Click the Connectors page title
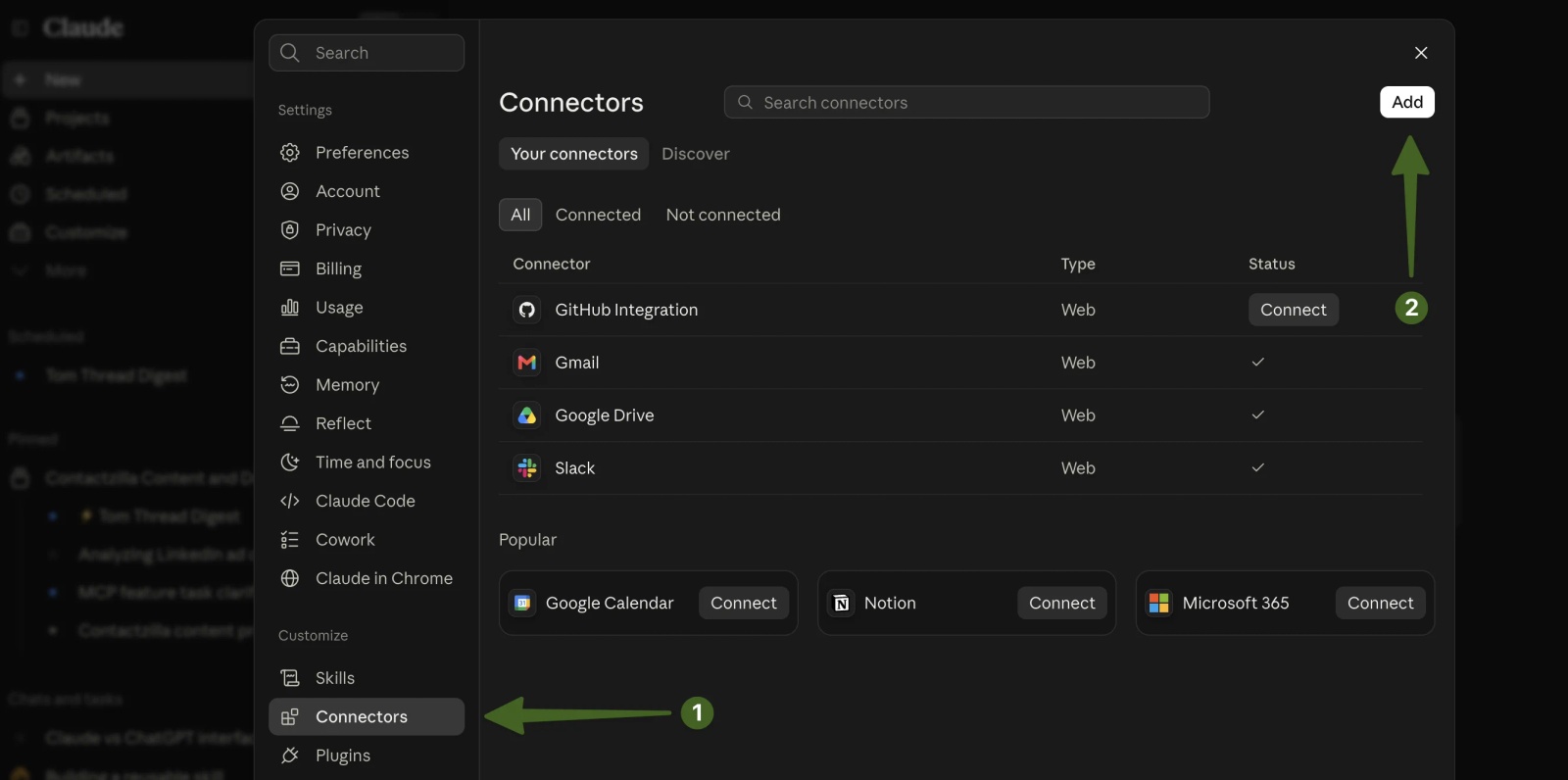Screen dimensions: 1568x780 click(x=571, y=102)
